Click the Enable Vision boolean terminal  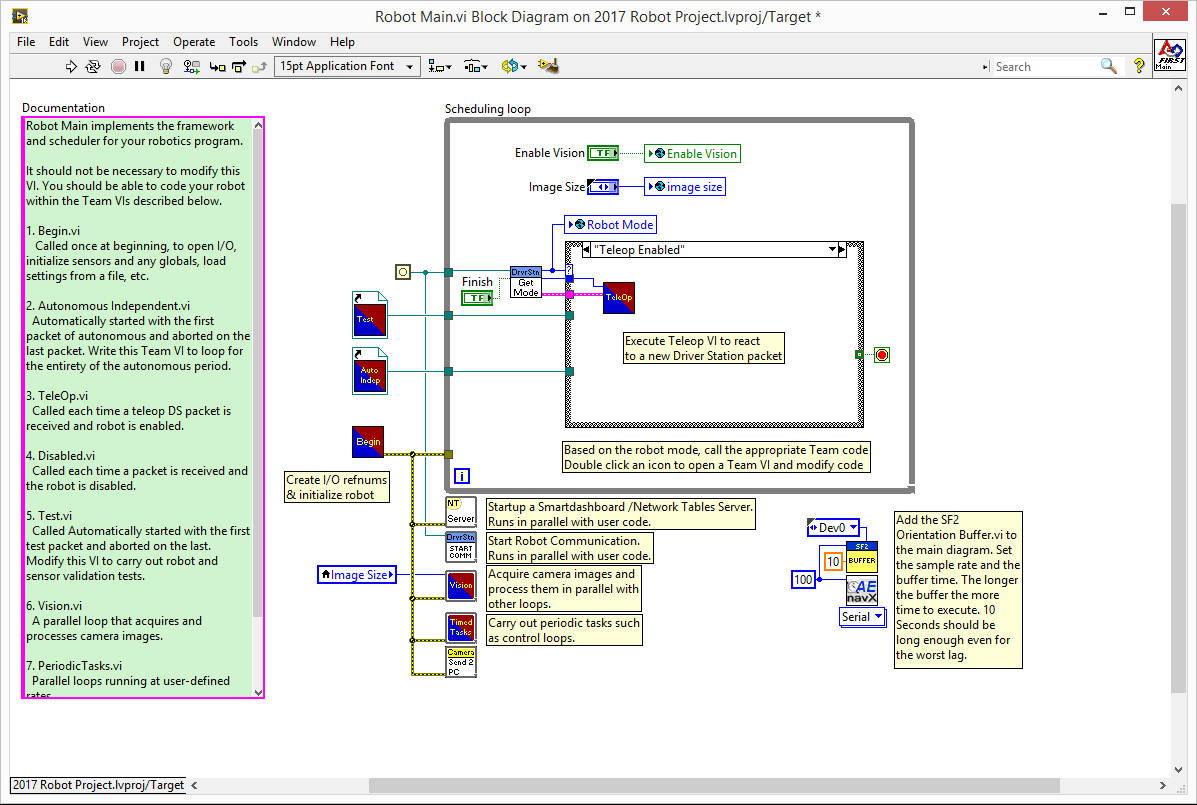(603, 153)
